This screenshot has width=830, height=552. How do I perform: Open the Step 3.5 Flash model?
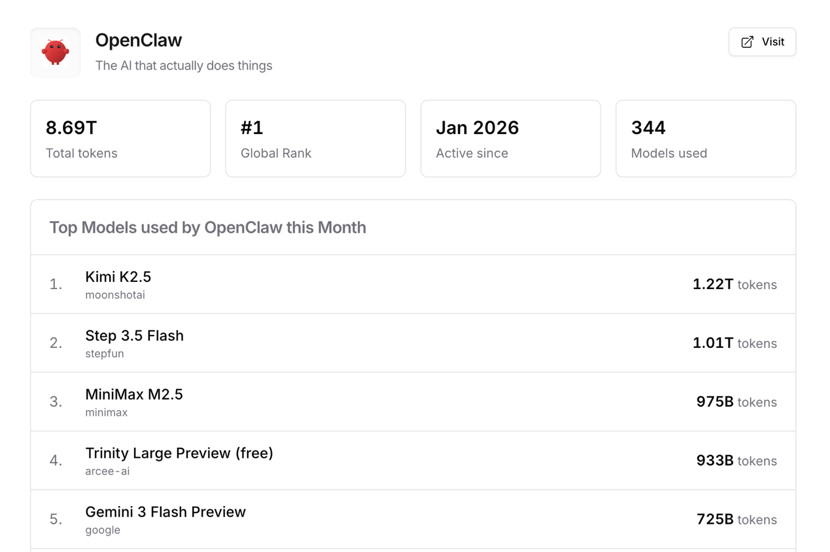point(134,336)
